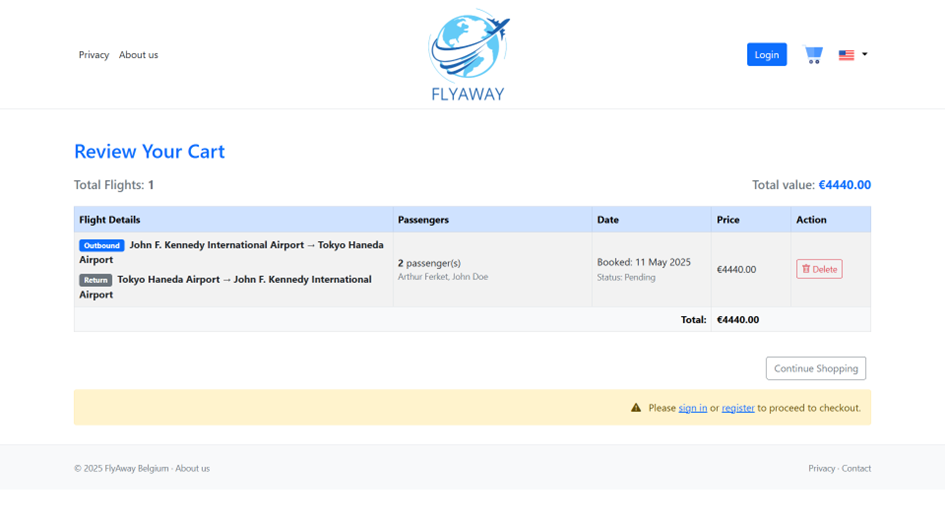Open the shopping cart icon
This screenshot has height=526, width=945.
click(x=813, y=55)
